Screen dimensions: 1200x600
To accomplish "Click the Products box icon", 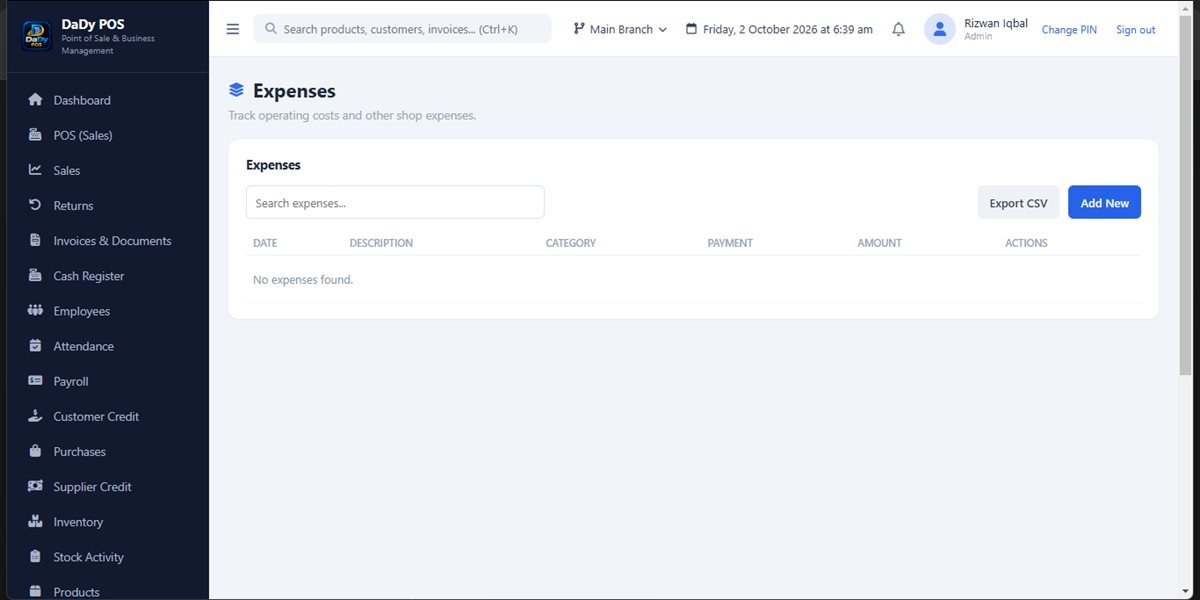I will point(36,592).
